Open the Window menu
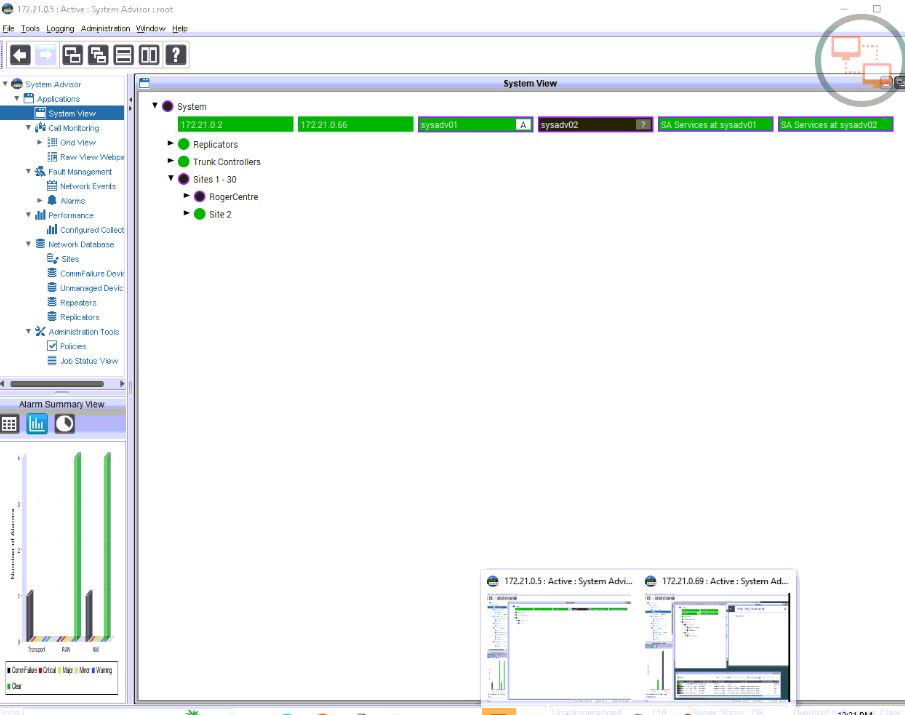The width and height of the screenshot is (905, 715). (151, 28)
